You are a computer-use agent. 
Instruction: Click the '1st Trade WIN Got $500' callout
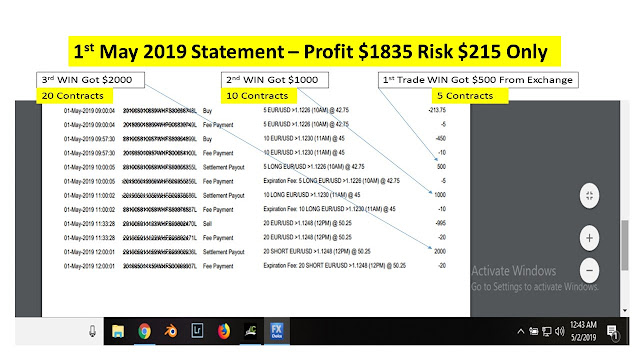tap(478, 80)
